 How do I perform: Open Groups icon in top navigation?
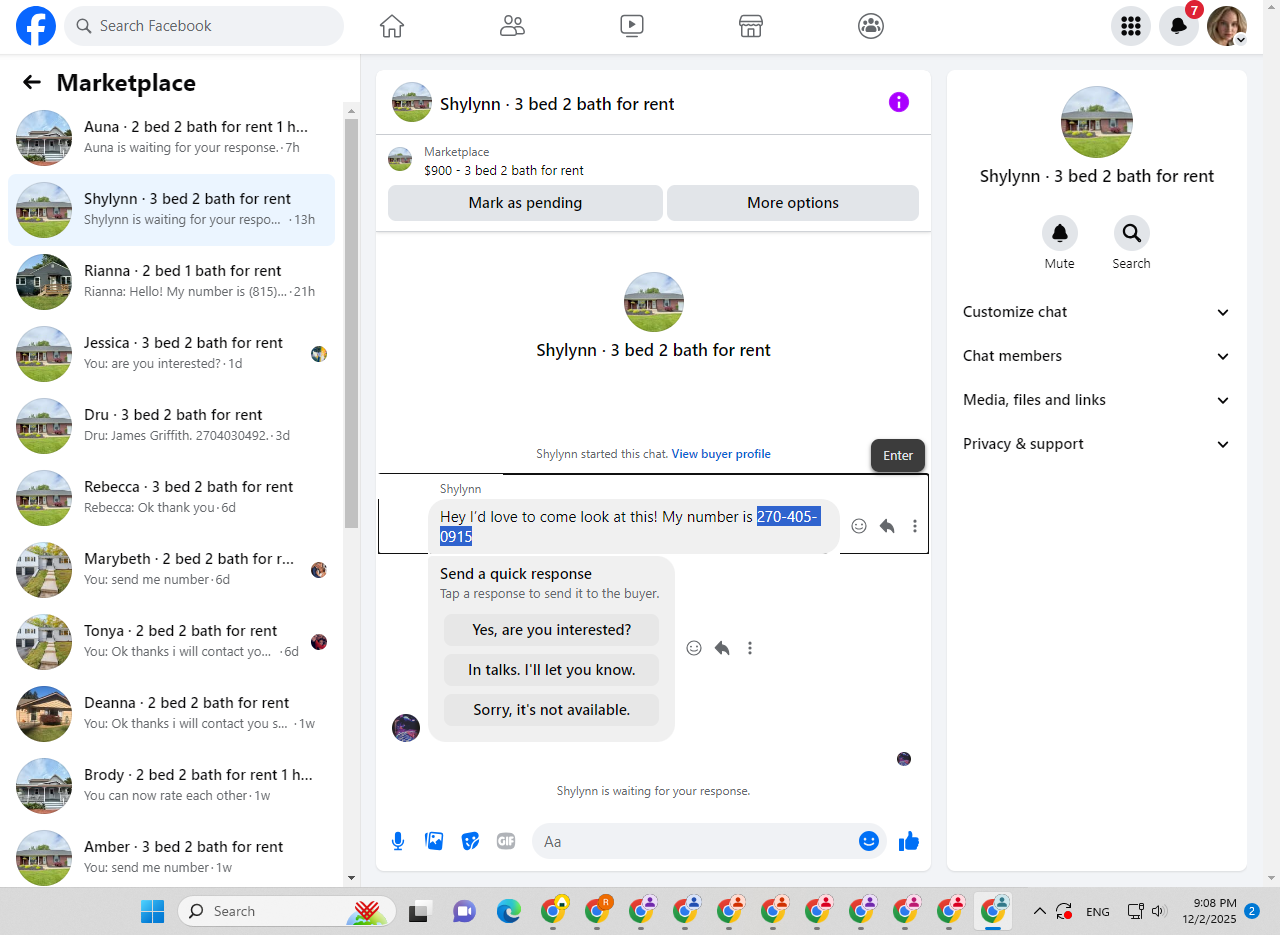click(871, 26)
